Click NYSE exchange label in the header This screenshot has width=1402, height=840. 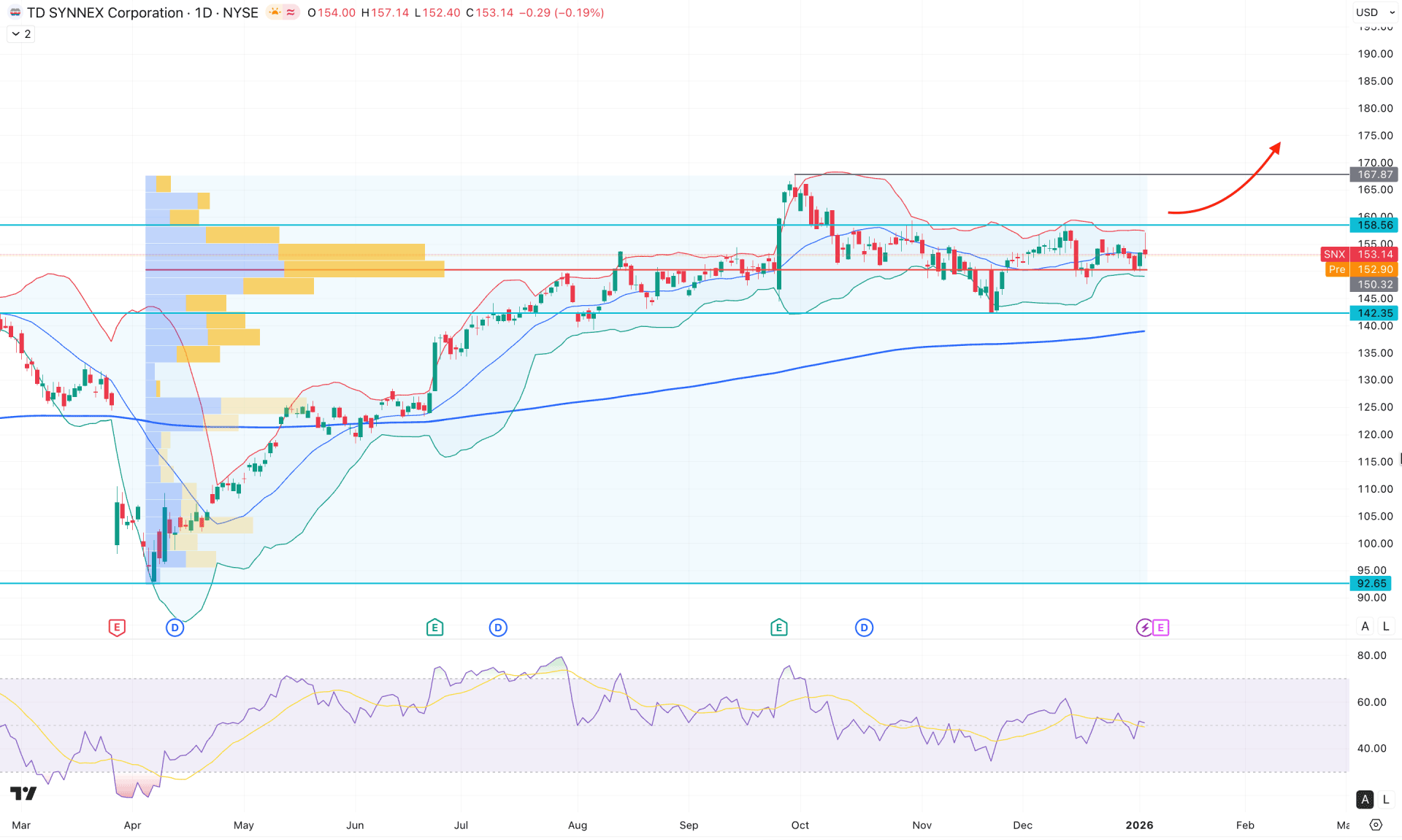[241, 12]
